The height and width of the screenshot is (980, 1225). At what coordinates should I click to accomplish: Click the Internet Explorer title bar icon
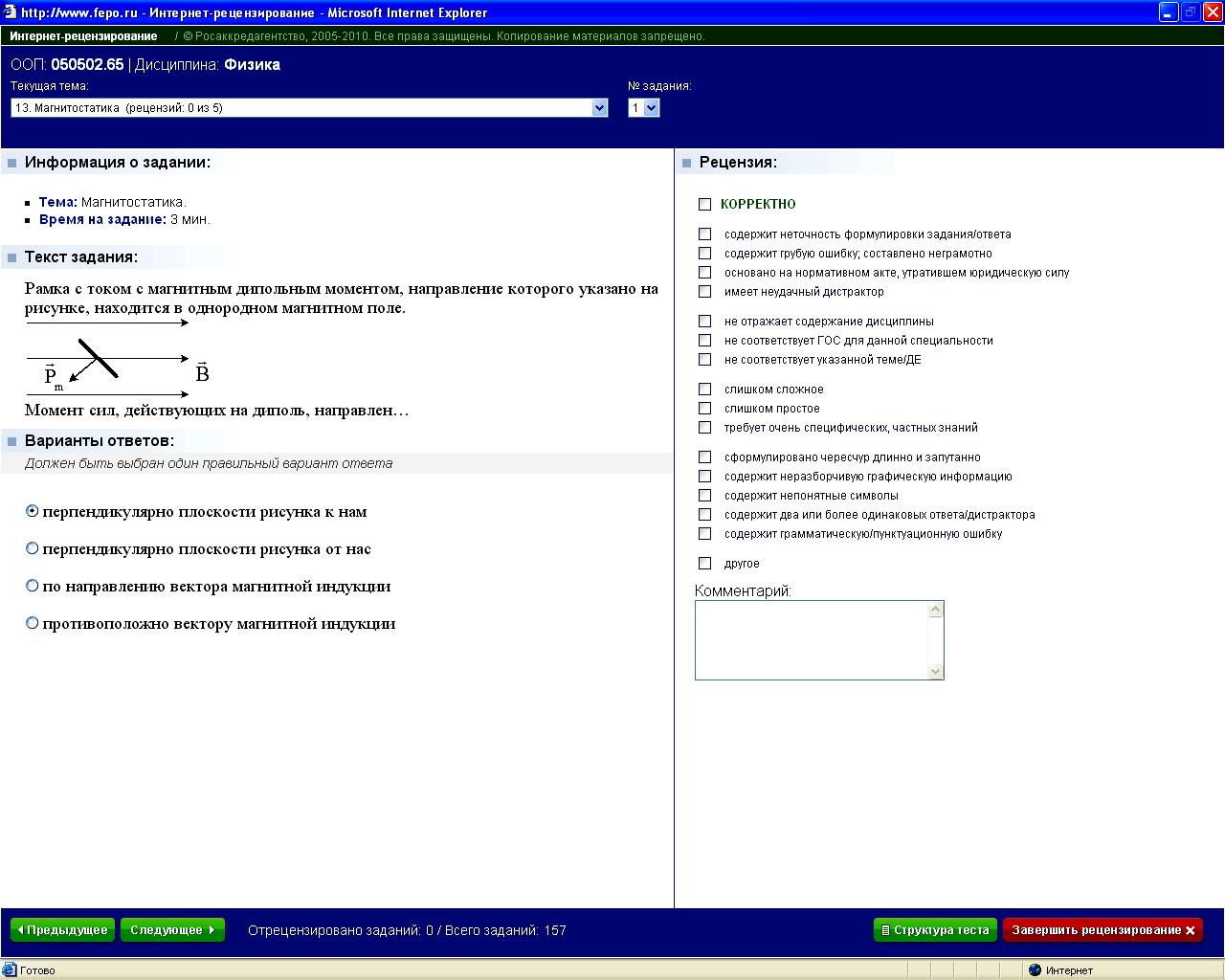10,12
